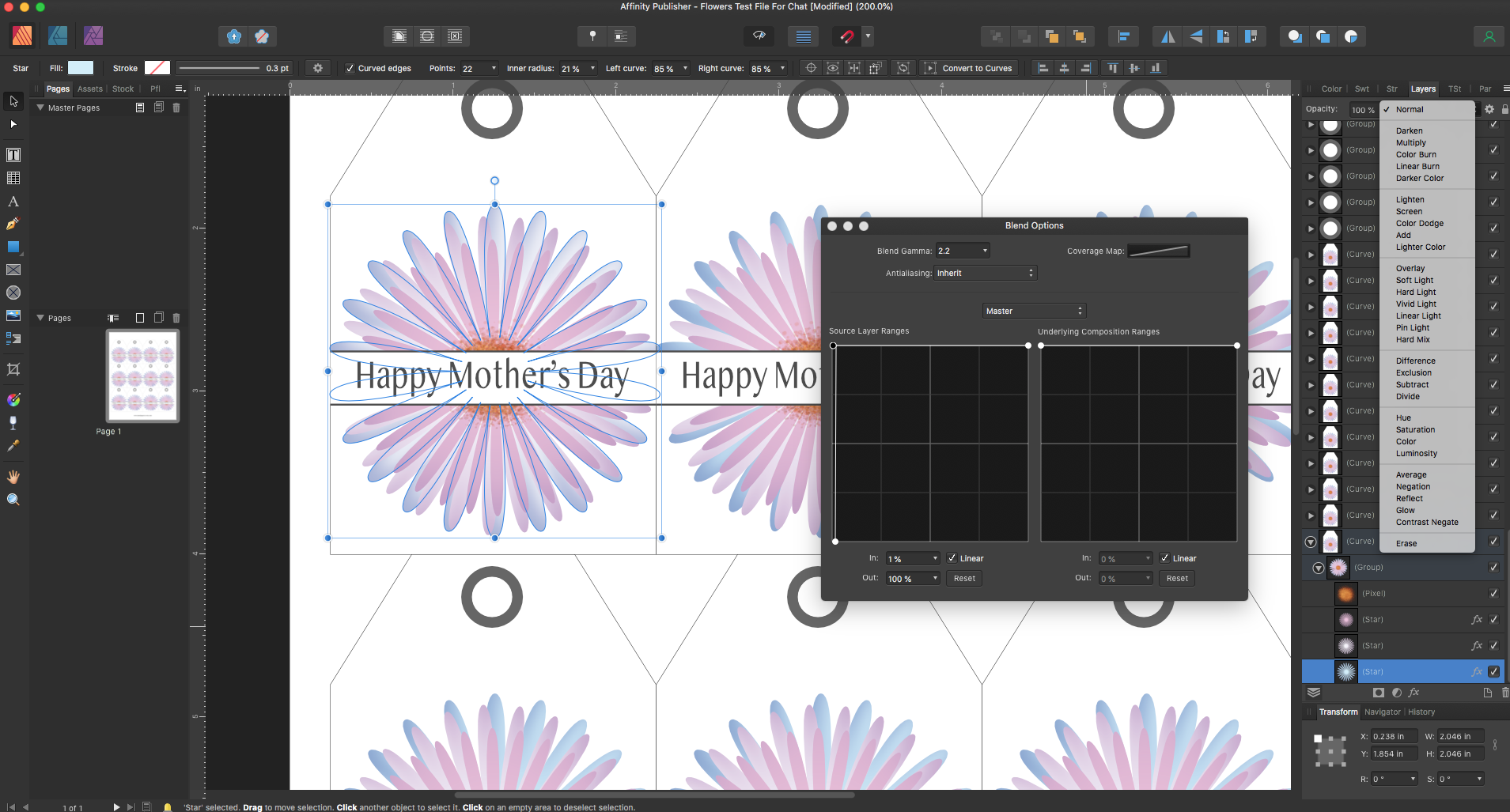Collapse the Master Pages section

click(x=40, y=108)
